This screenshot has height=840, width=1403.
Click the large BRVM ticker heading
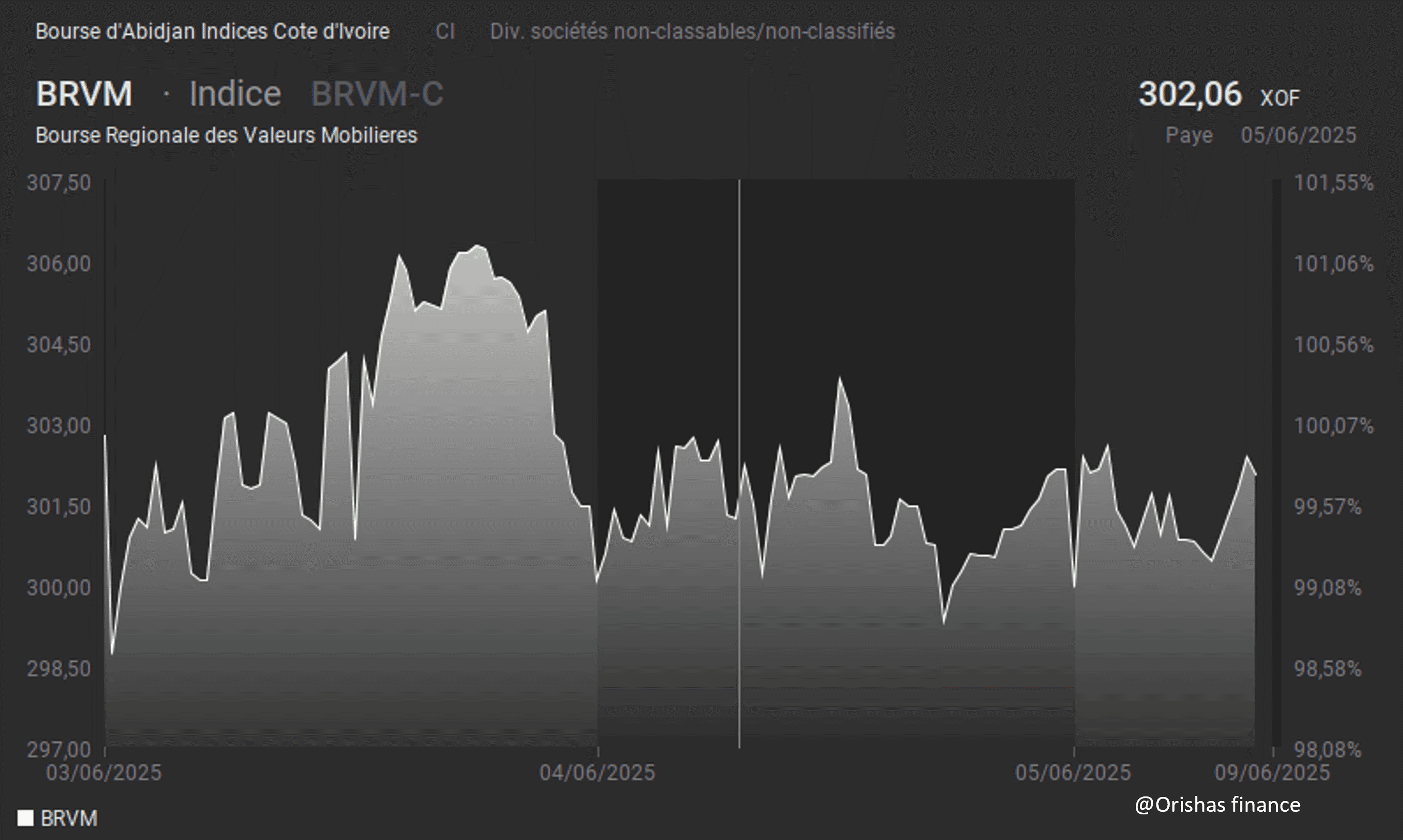coord(84,93)
